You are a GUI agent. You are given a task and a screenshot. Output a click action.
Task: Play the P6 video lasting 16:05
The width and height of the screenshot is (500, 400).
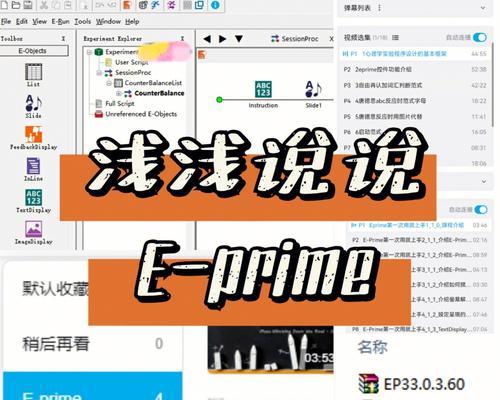point(414,132)
